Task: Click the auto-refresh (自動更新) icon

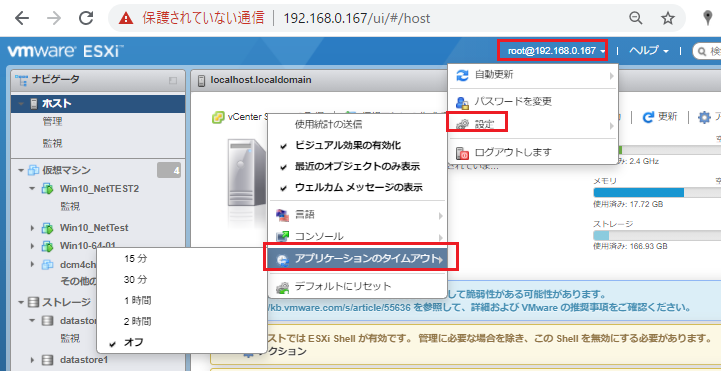Action: (462, 75)
